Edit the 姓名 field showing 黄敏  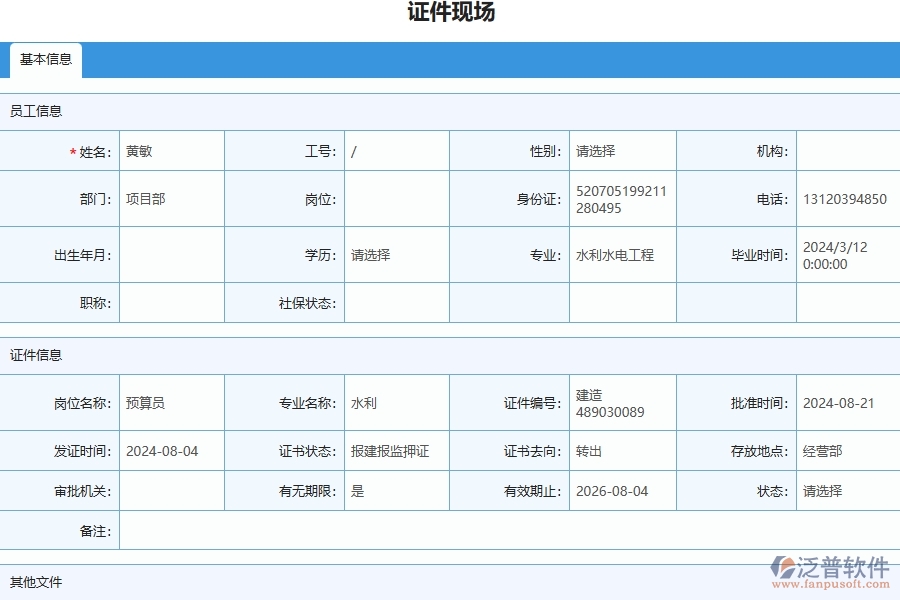[170, 151]
